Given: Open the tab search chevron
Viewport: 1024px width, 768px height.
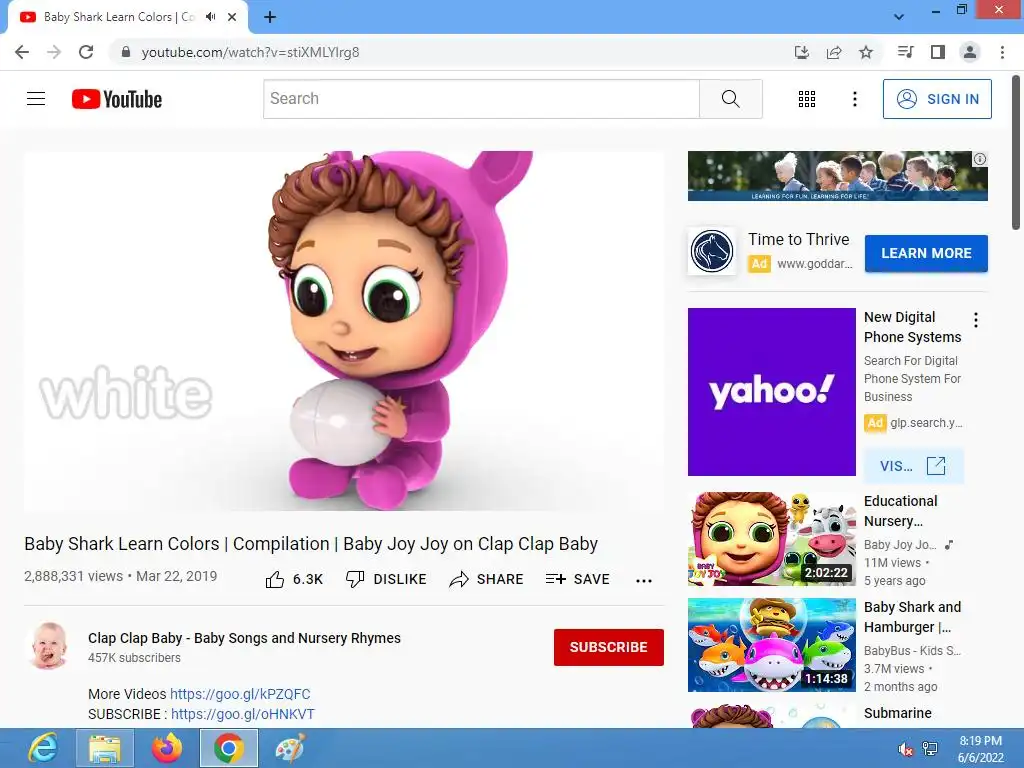Looking at the screenshot, I should (x=899, y=17).
